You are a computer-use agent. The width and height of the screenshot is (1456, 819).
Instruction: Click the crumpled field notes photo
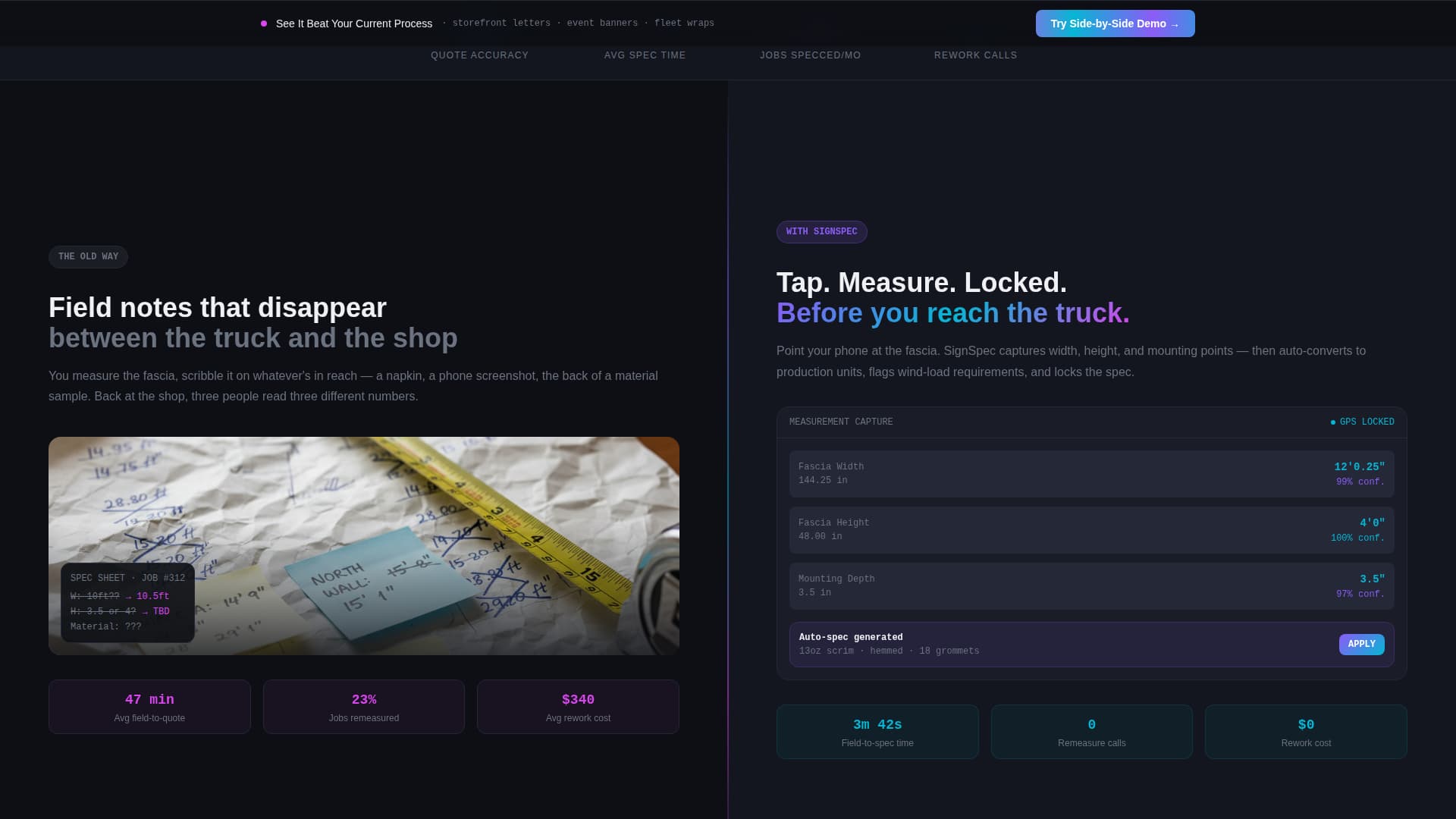[364, 546]
